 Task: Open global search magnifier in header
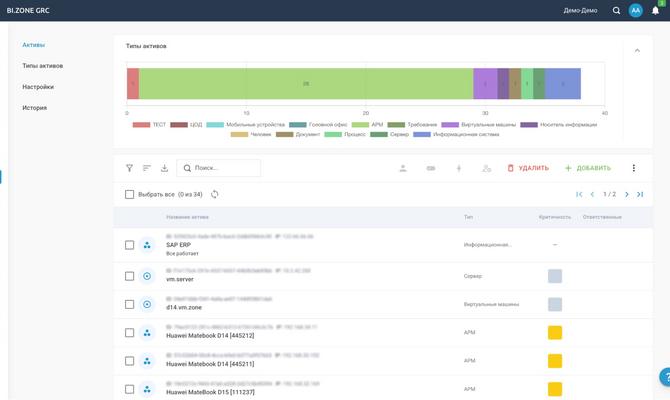[x=616, y=11]
